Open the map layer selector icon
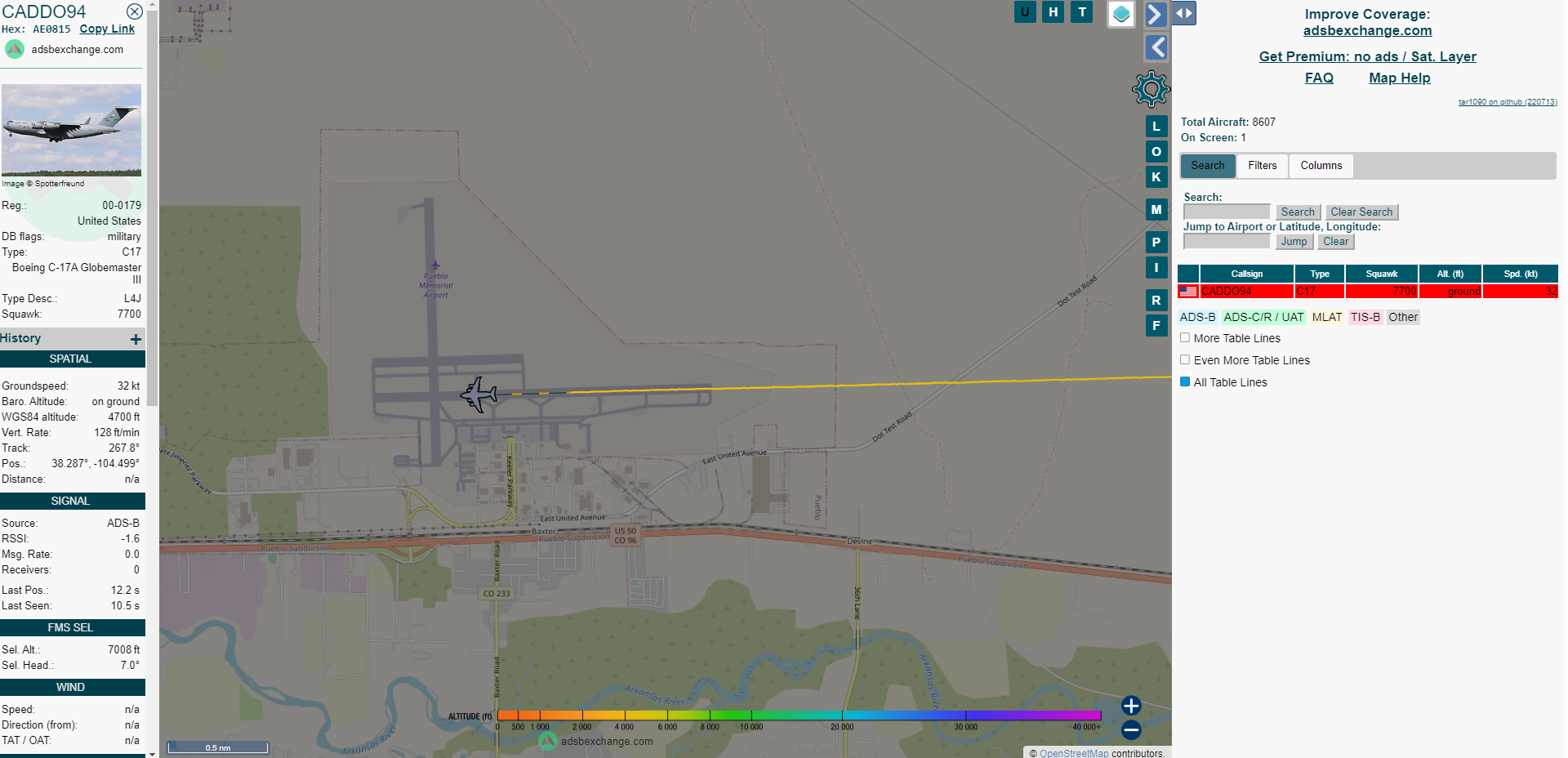 point(1121,14)
